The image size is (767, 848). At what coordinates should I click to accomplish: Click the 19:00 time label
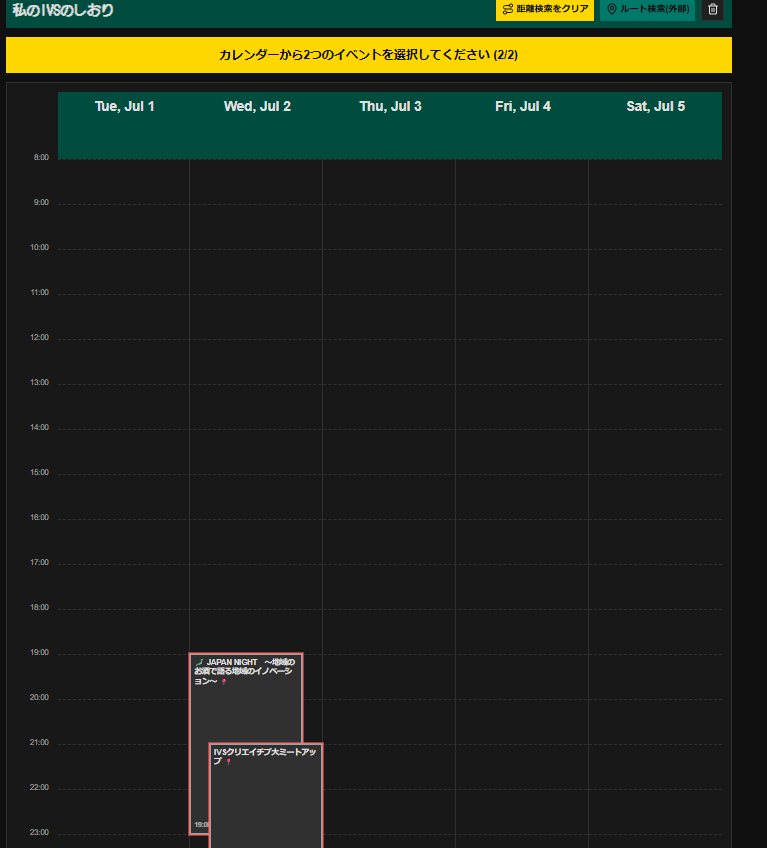(x=39, y=652)
